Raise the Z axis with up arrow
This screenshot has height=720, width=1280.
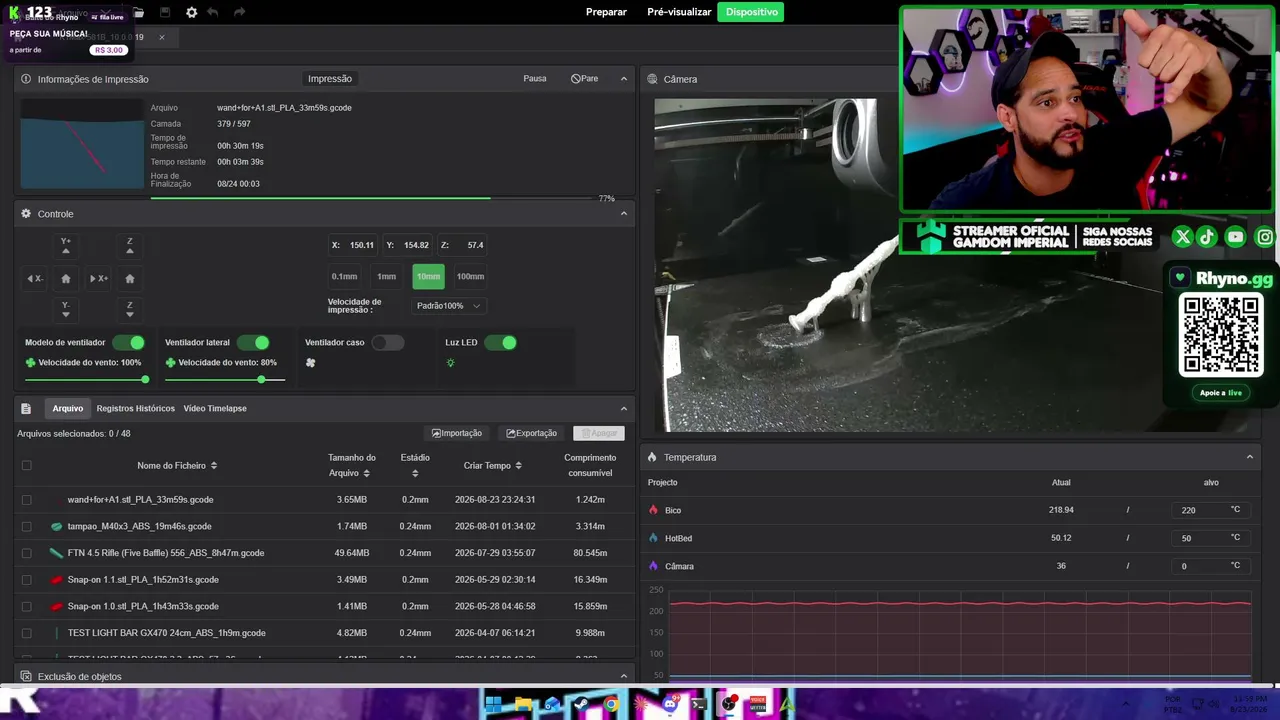[130, 246]
